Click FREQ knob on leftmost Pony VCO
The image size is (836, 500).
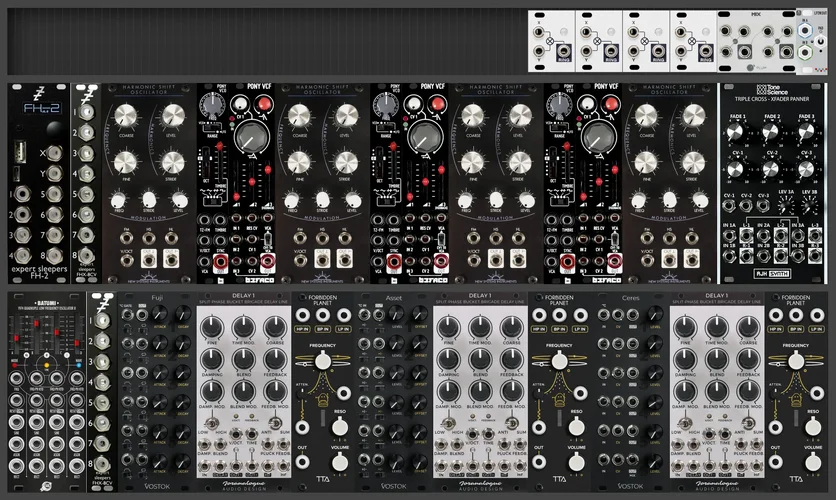point(212,105)
